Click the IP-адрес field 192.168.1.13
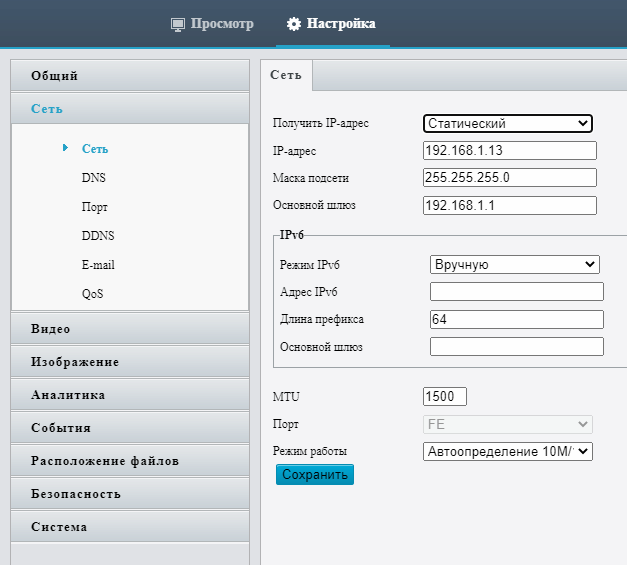 [509, 150]
